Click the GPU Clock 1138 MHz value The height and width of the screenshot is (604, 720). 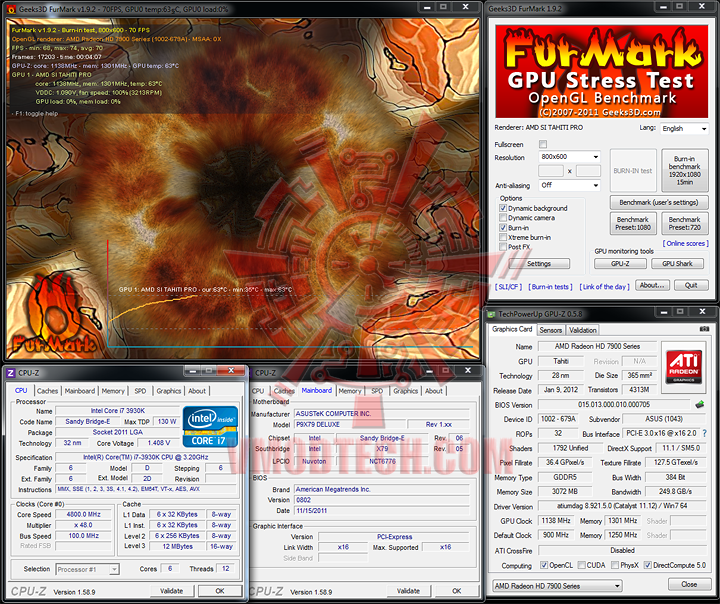(556, 520)
